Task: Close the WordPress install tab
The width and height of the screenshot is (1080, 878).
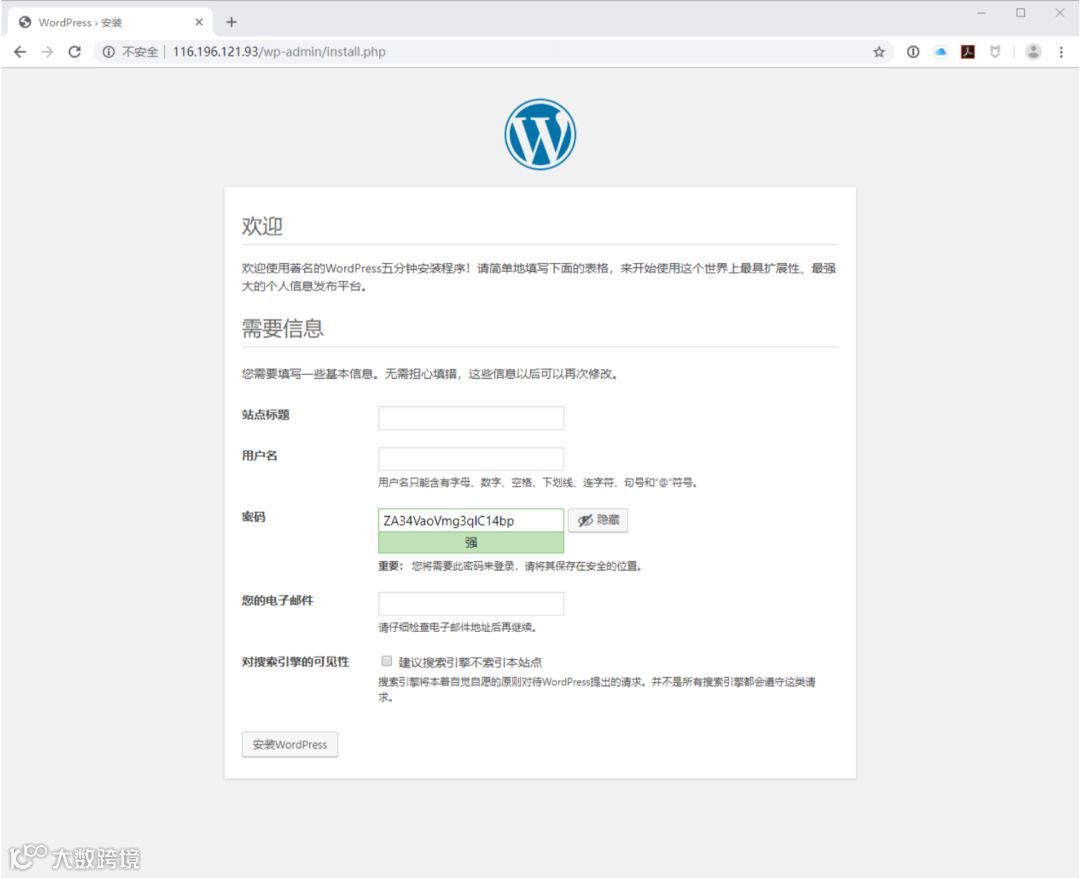Action: pyautogui.click(x=198, y=22)
